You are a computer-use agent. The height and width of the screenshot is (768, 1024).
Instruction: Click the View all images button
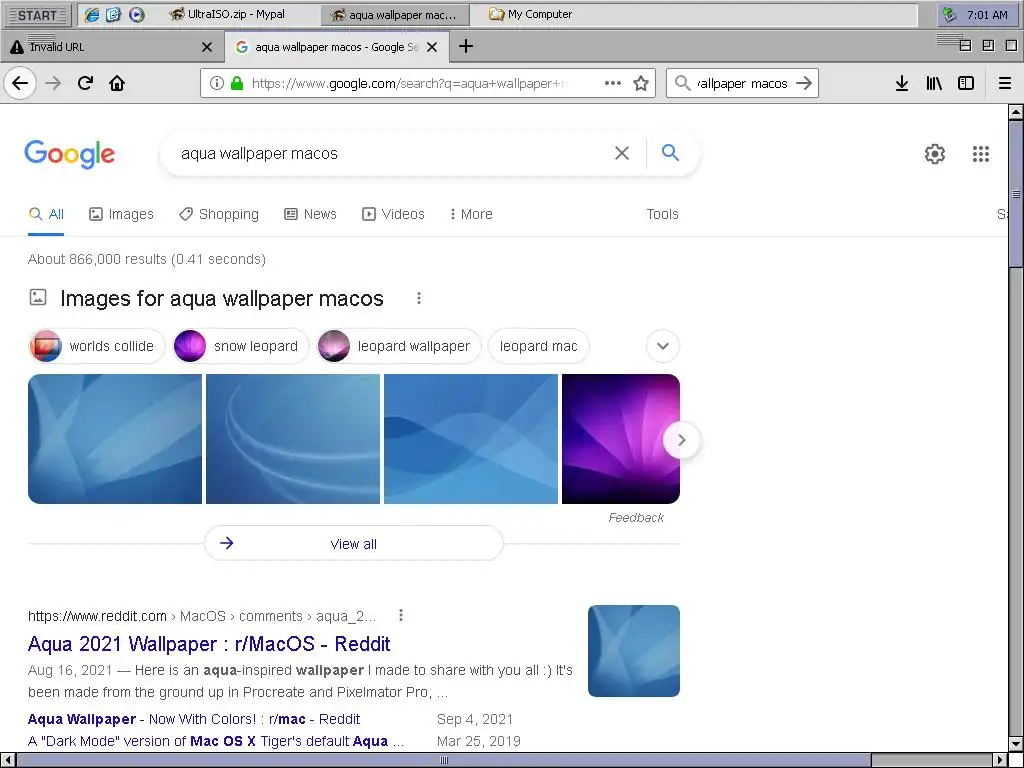353,543
